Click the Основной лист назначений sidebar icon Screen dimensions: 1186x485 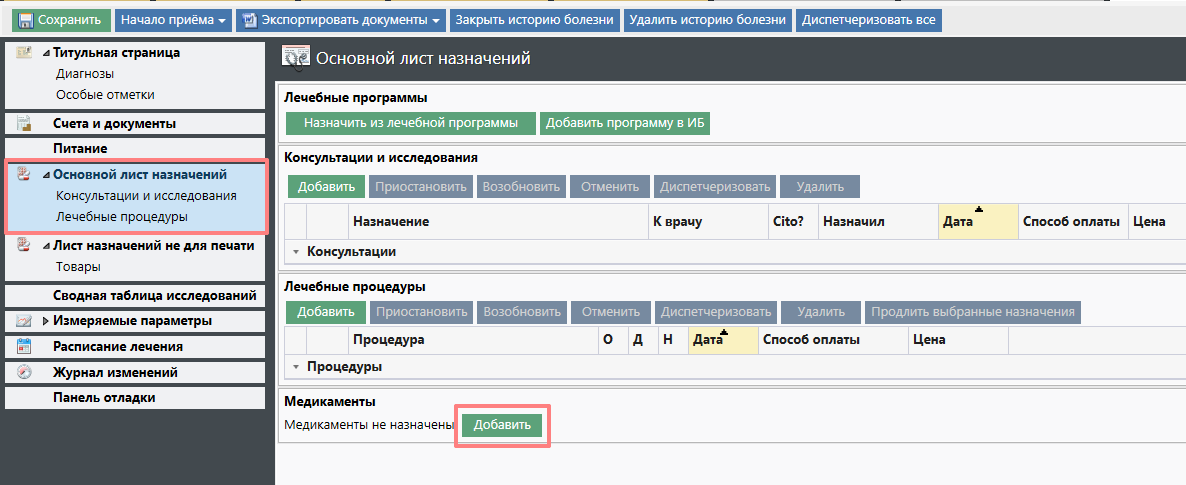click(x=25, y=174)
